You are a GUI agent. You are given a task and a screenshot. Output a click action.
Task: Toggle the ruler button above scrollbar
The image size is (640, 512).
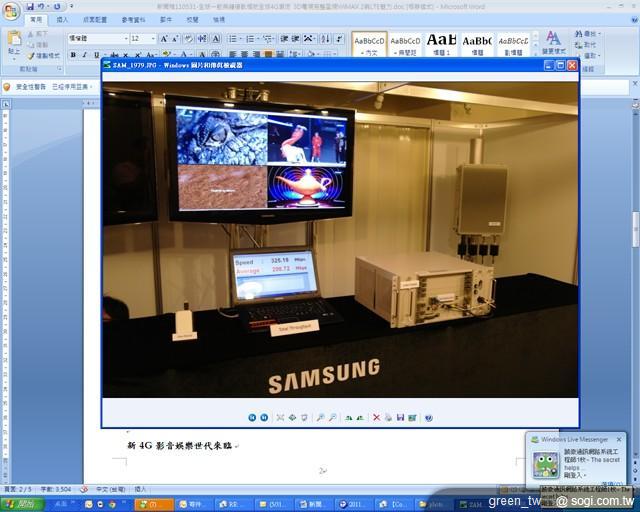tap(636, 104)
